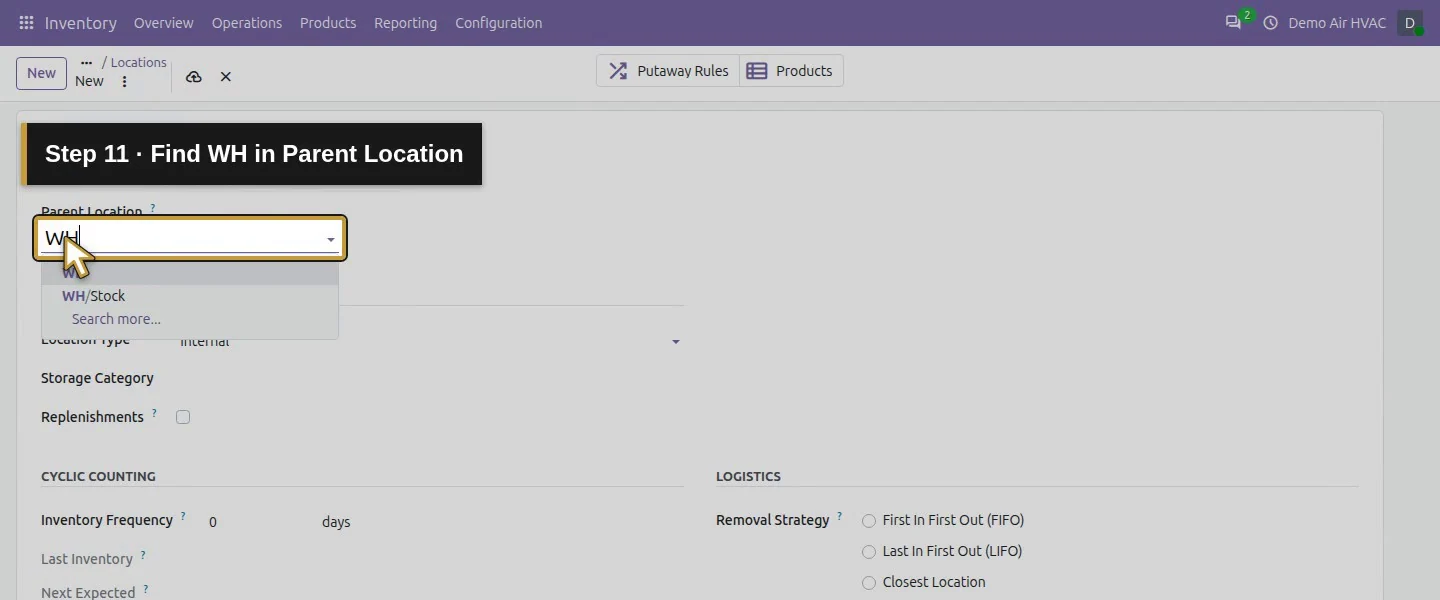Show collapsed breadcrumb ellipsis

pyautogui.click(x=86, y=62)
